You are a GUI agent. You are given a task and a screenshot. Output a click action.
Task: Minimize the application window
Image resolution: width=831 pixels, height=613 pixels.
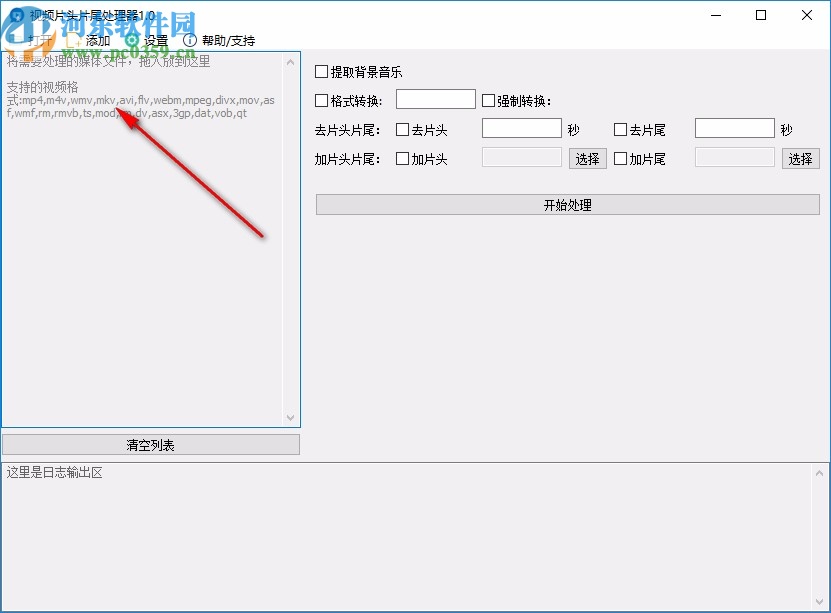point(716,15)
